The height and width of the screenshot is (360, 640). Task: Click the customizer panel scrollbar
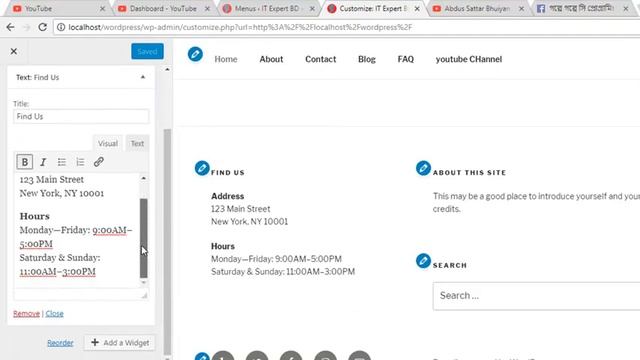pos(167,241)
